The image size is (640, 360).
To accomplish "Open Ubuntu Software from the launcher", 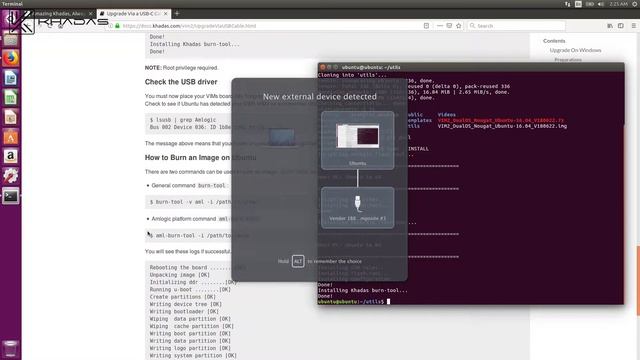I will [x=11, y=137].
